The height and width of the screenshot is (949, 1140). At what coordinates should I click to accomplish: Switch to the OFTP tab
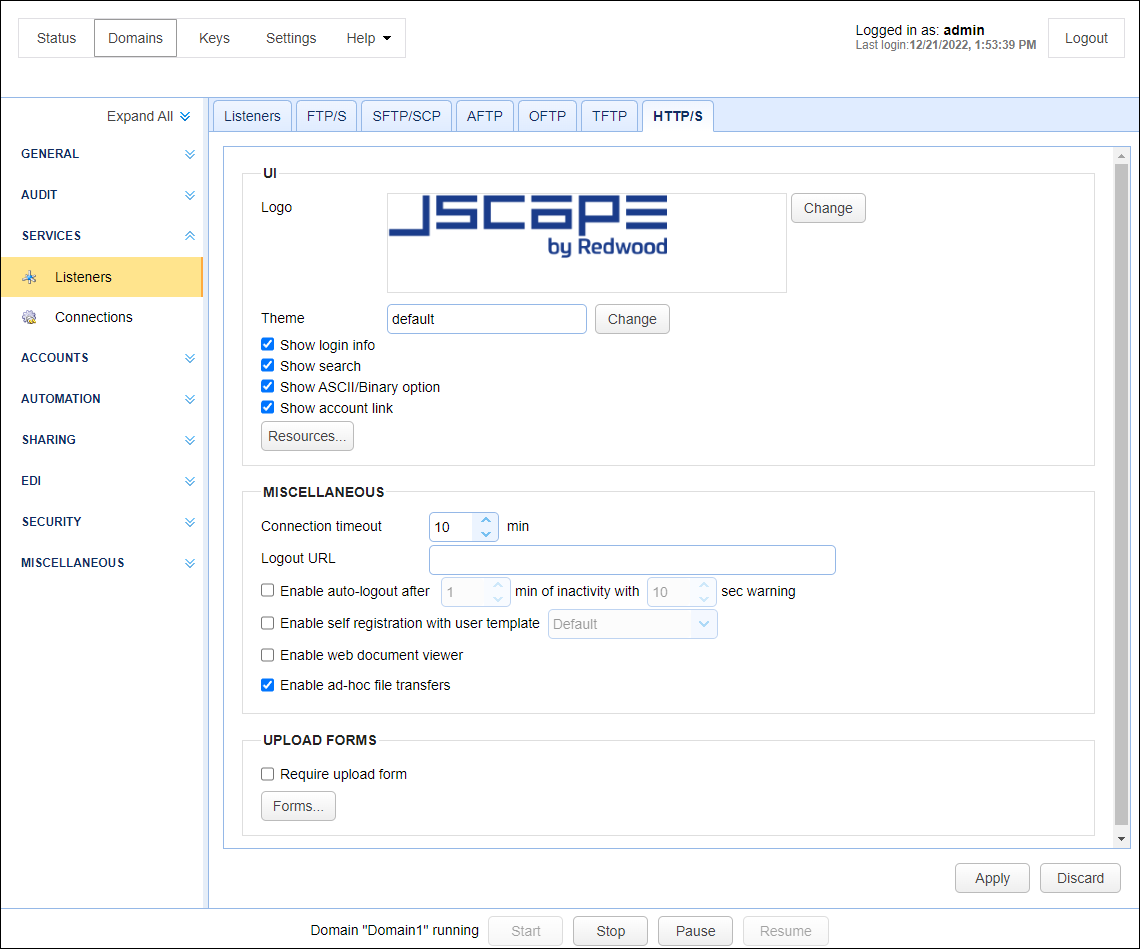pos(547,116)
